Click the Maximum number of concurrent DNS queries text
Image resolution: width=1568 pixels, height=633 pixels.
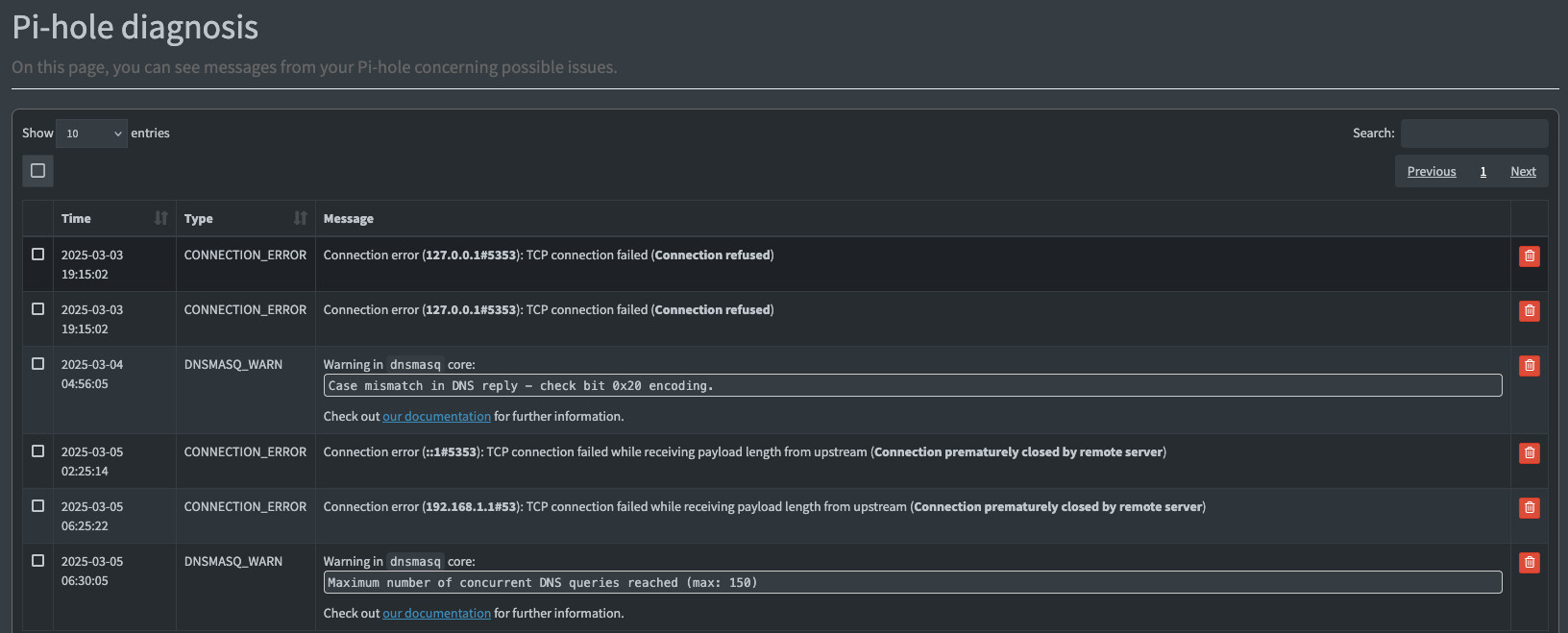pyautogui.click(x=543, y=582)
